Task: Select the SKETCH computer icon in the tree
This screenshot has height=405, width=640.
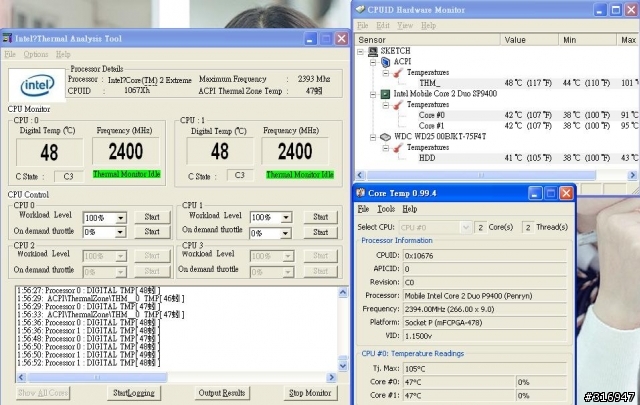Action: [x=373, y=51]
